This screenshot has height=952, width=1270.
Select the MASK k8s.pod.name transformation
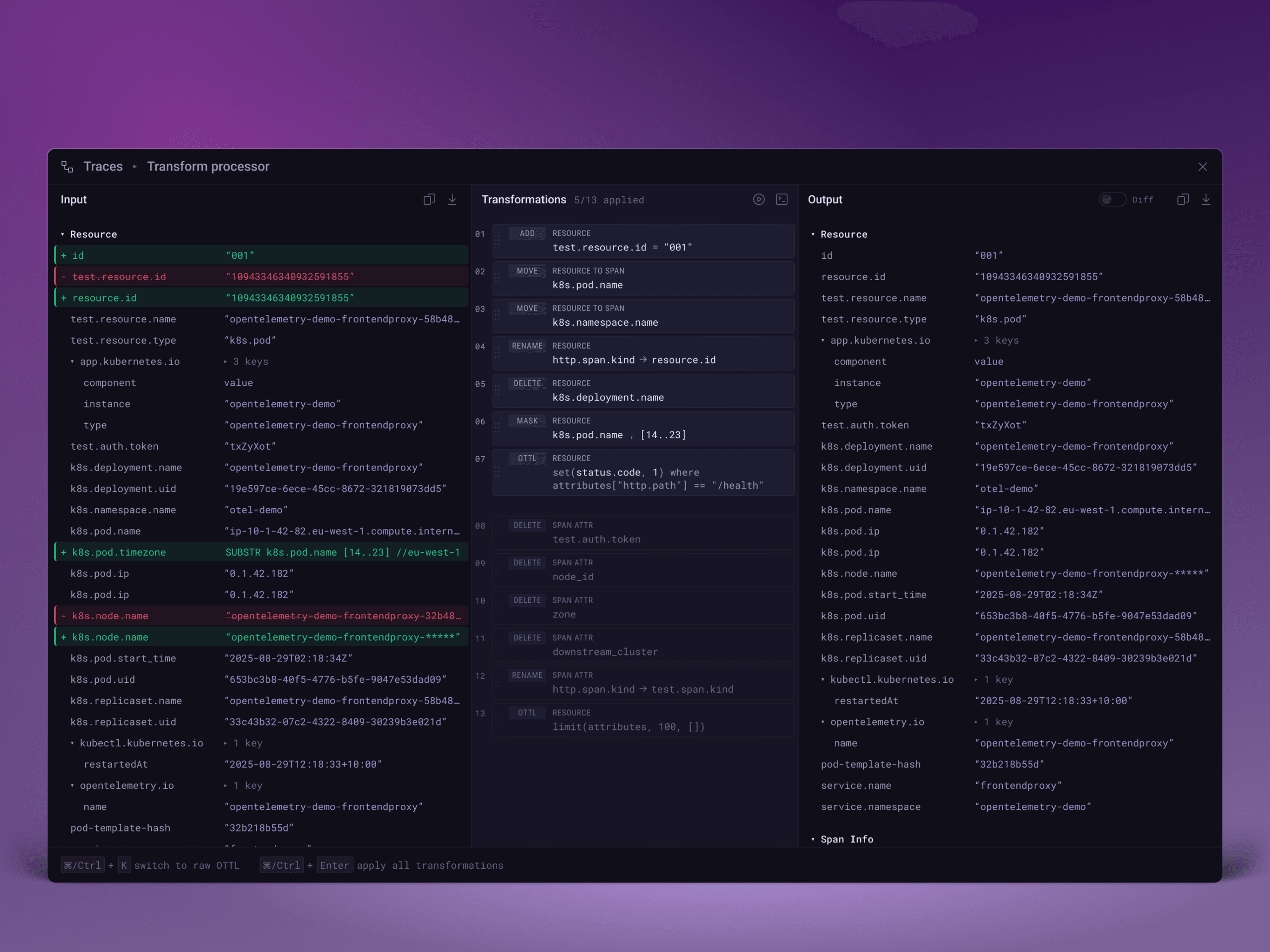click(643, 428)
